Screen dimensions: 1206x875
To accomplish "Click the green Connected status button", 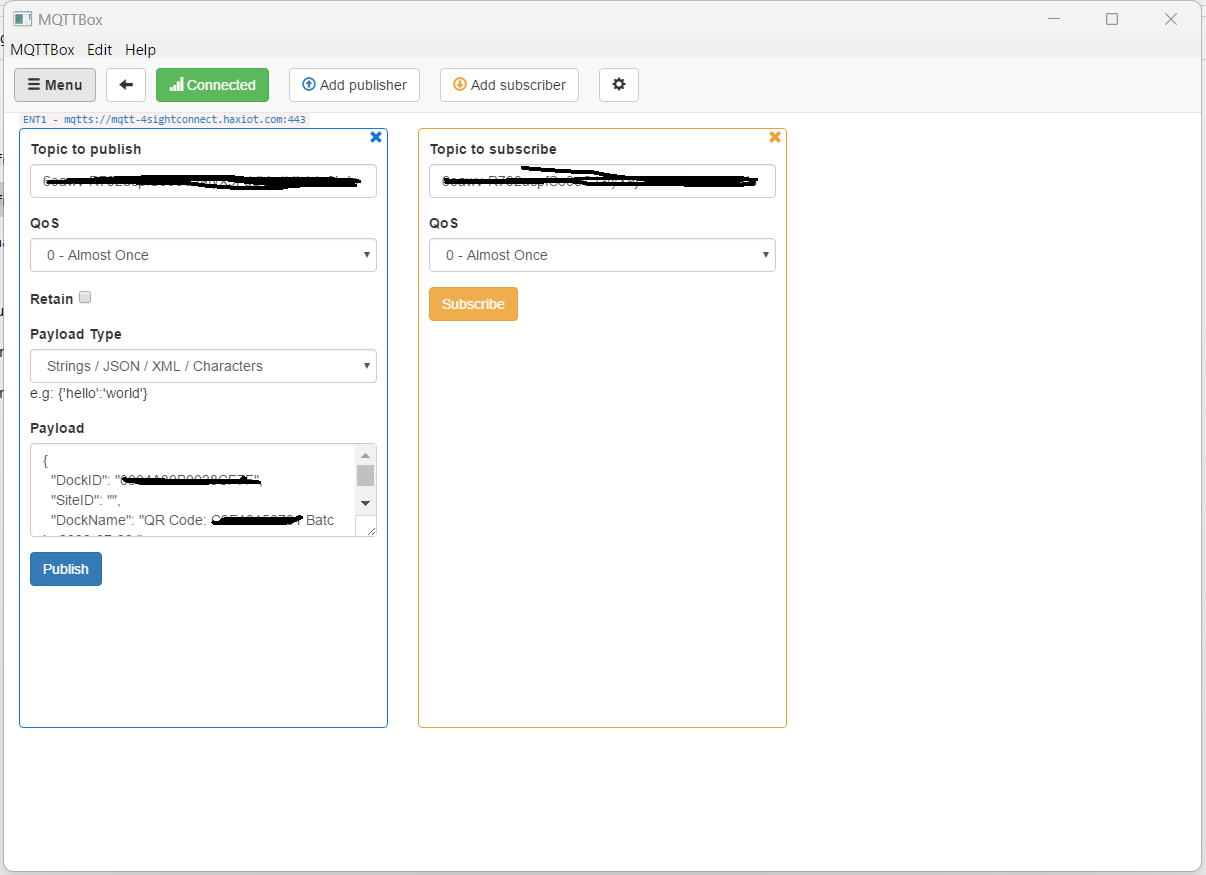I will [213, 85].
